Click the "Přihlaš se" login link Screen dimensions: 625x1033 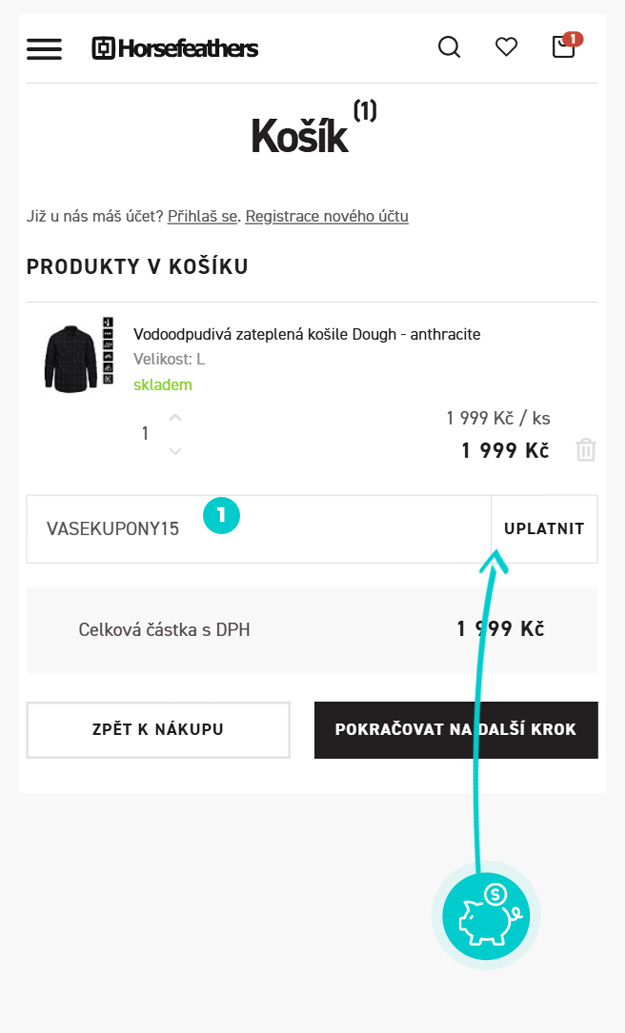(202, 216)
